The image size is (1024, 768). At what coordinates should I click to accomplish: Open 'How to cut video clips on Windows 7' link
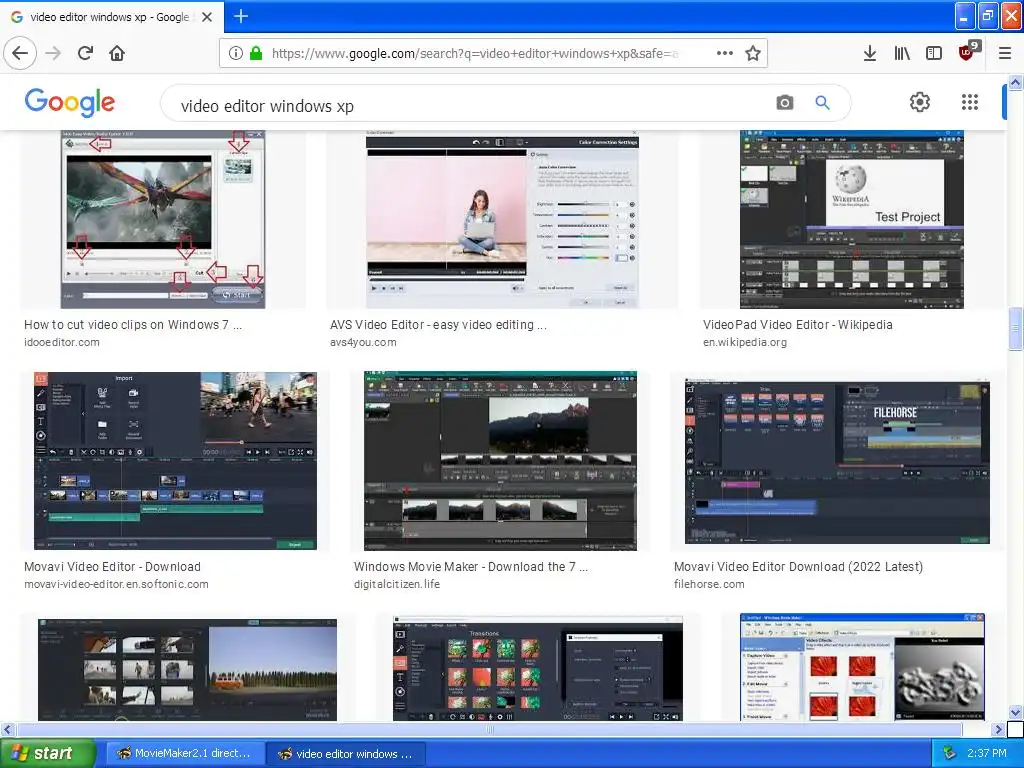pyautogui.click(x=133, y=325)
